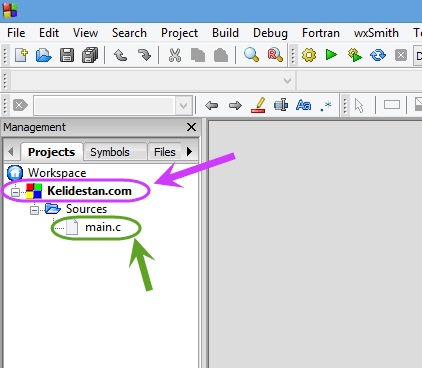Image resolution: width=422 pixels, height=368 pixels.
Task: Toggle the highlight marker pen icon
Action: [258, 105]
